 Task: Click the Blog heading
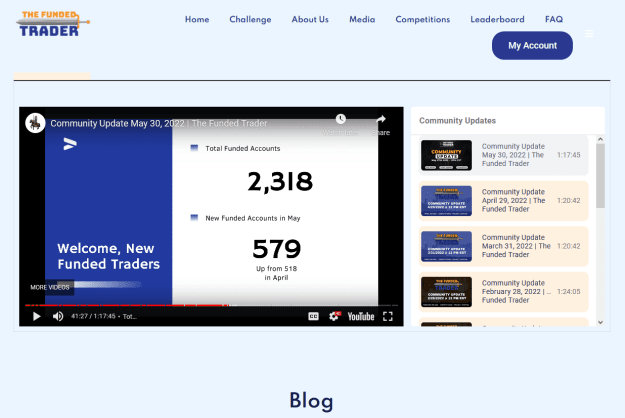311,400
